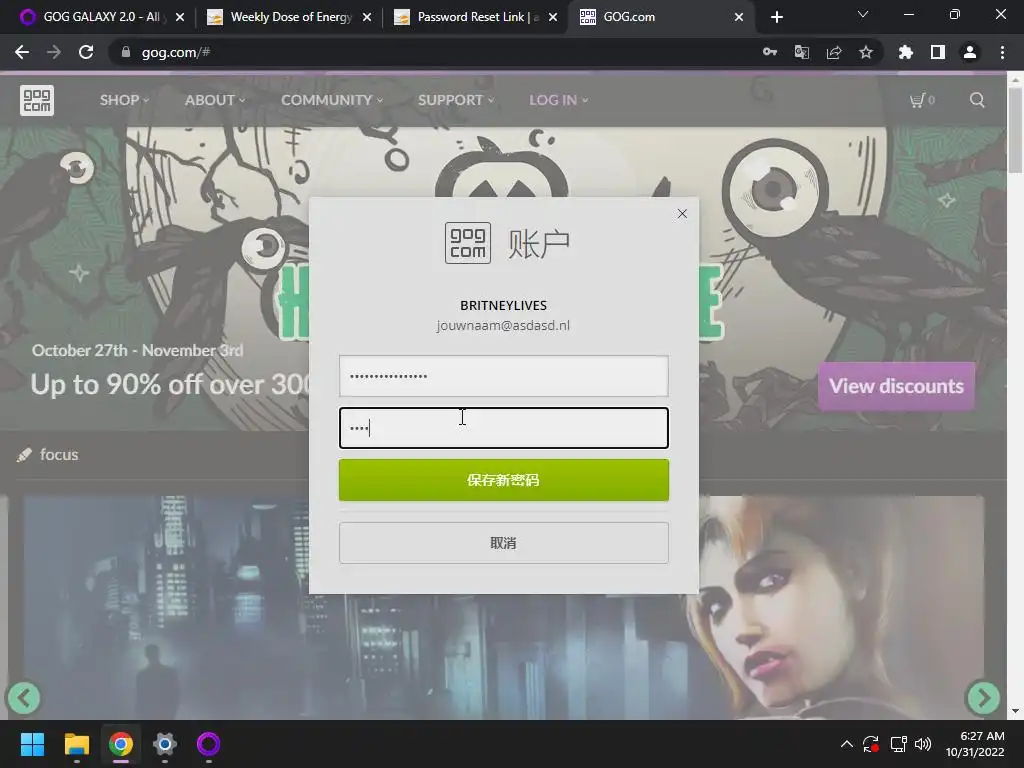Open File Explorer from the taskbar
The height and width of the screenshot is (768, 1024).
coord(76,744)
